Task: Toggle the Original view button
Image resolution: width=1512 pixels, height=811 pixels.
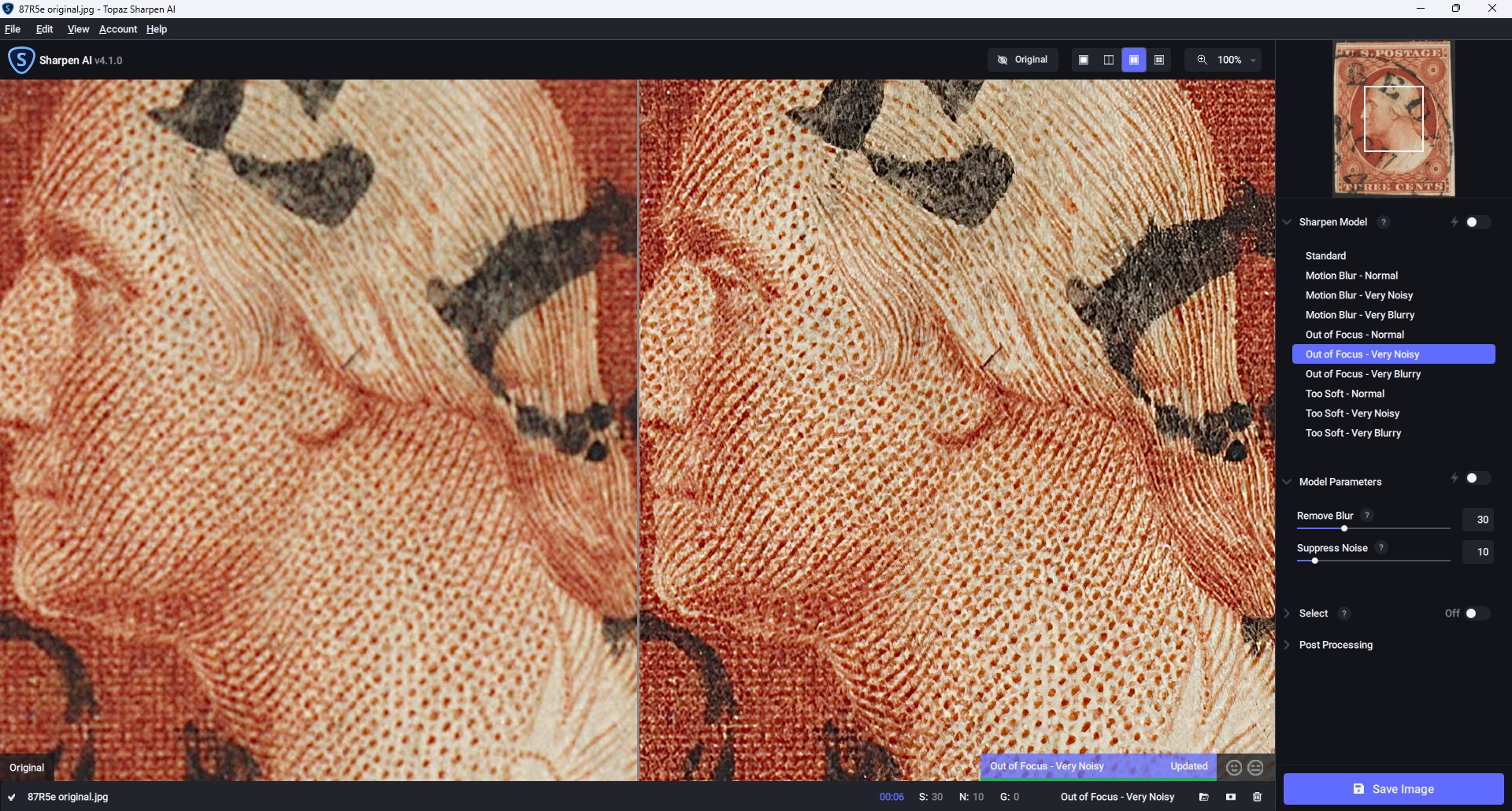Action: pos(1022,60)
